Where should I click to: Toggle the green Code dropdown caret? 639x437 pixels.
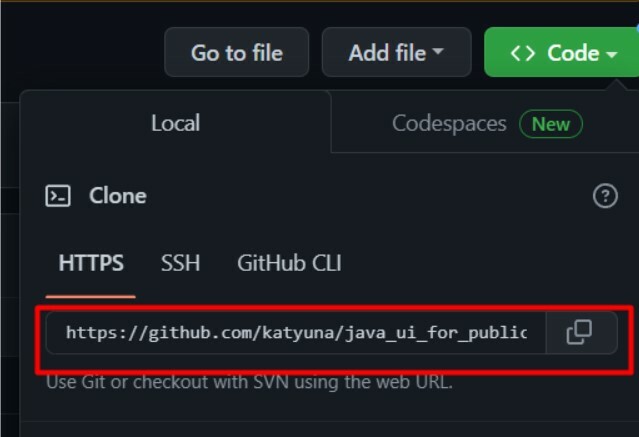(611, 54)
